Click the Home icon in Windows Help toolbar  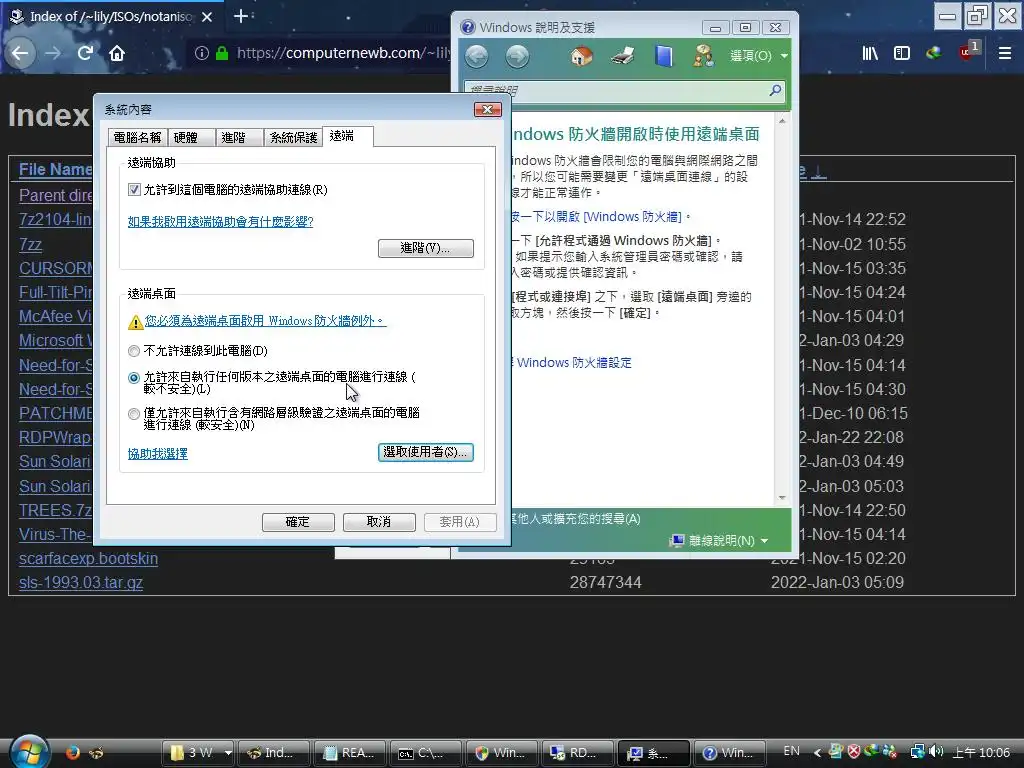[x=581, y=56]
